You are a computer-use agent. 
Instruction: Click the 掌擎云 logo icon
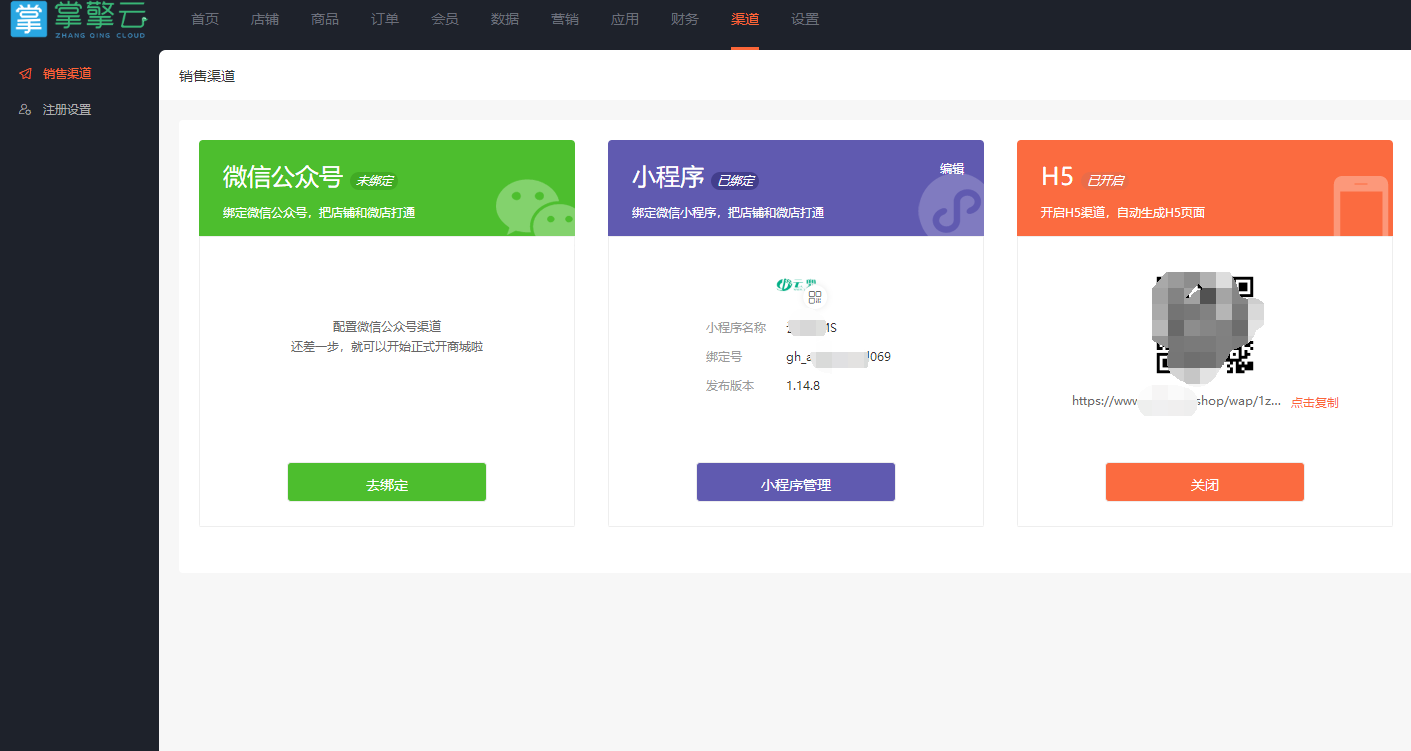click(x=28, y=19)
